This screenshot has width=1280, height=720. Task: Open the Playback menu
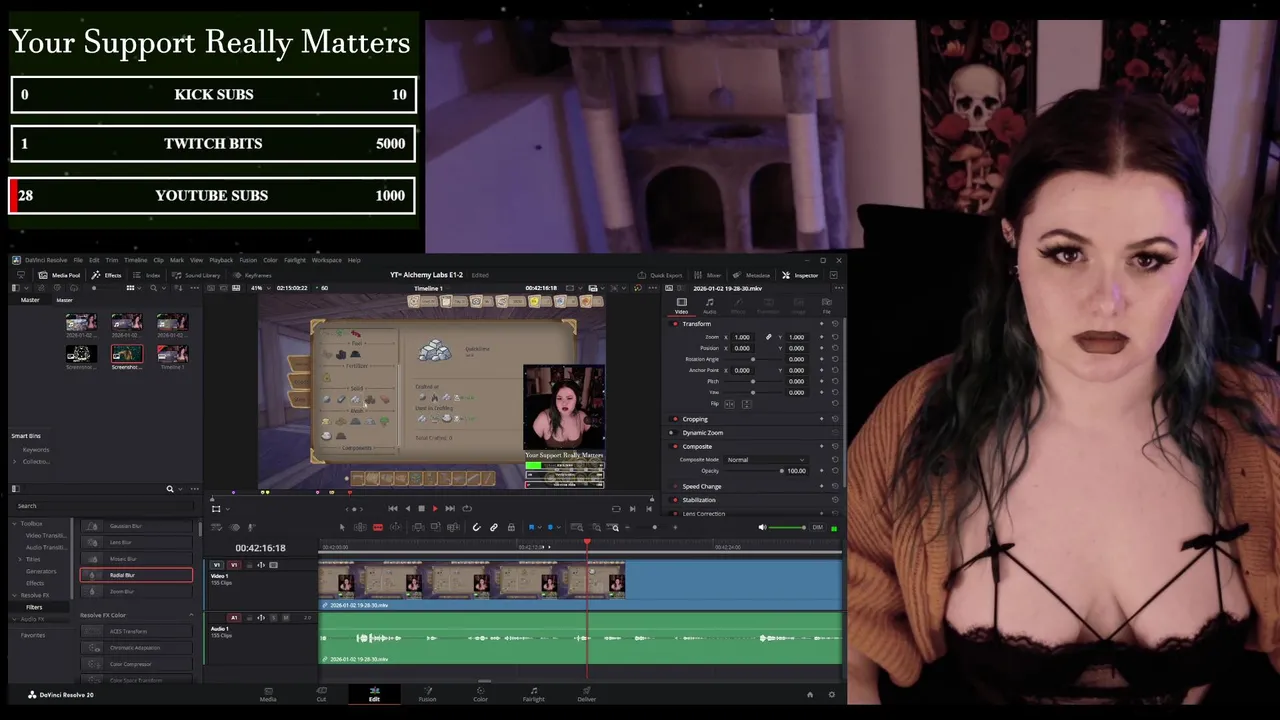[x=221, y=260]
